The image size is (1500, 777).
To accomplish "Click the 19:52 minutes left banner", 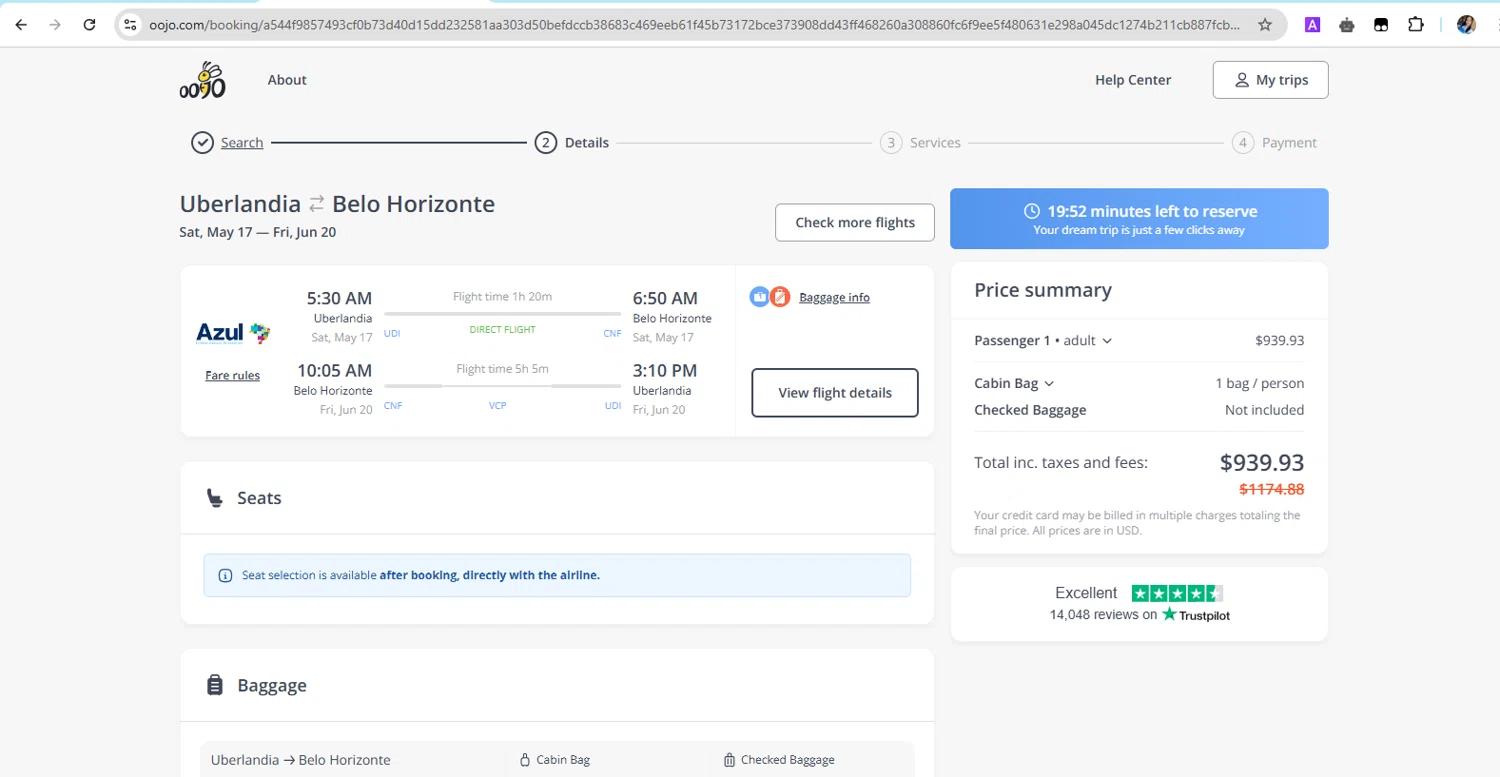I will pos(1139,219).
